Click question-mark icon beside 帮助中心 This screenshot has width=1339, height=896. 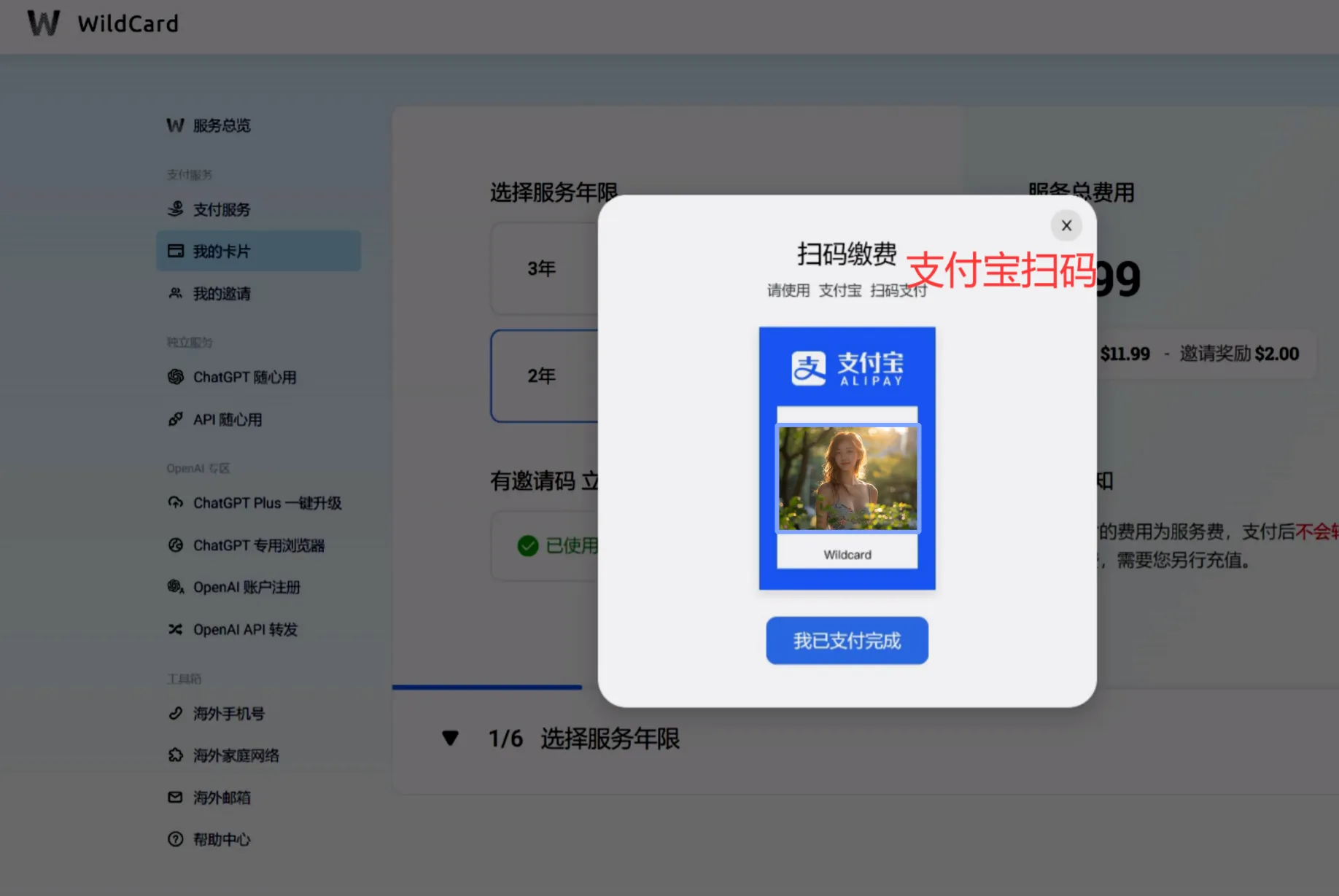(x=175, y=839)
